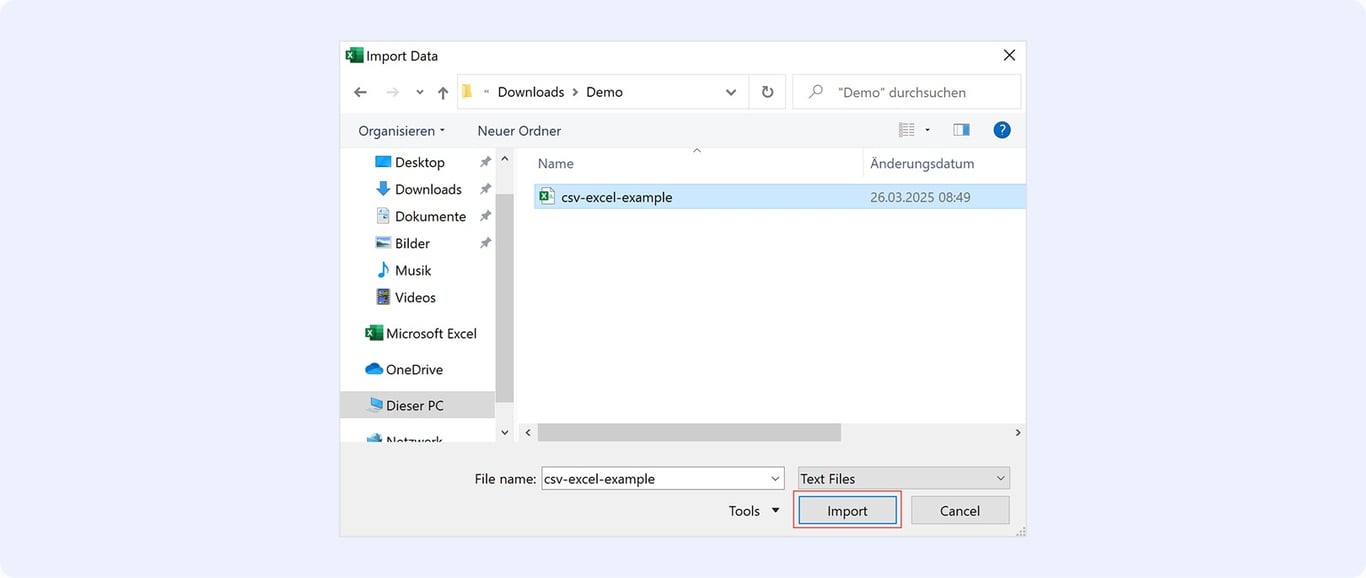Open the view options dropdown arrow

[927, 130]
